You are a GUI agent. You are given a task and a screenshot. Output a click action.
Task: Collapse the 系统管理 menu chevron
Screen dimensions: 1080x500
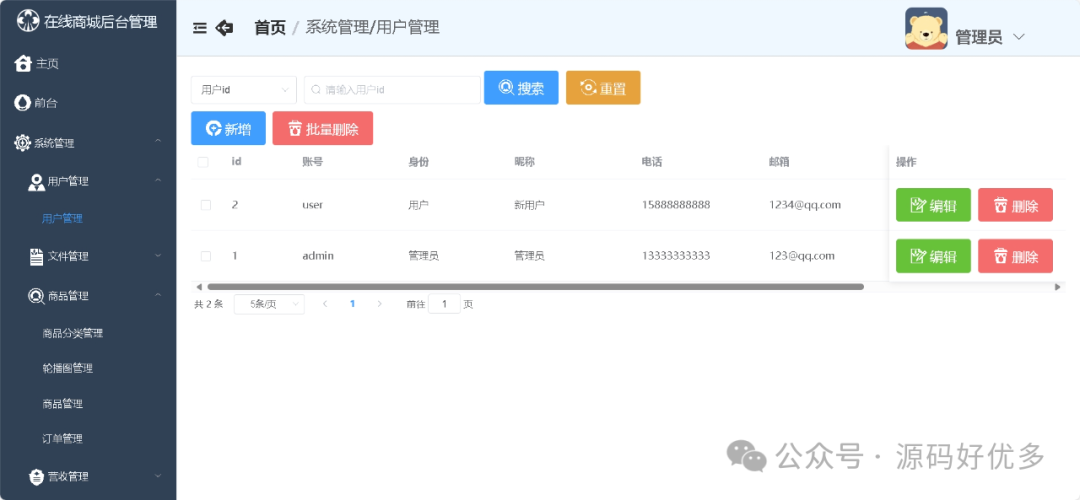click(158, 141)
